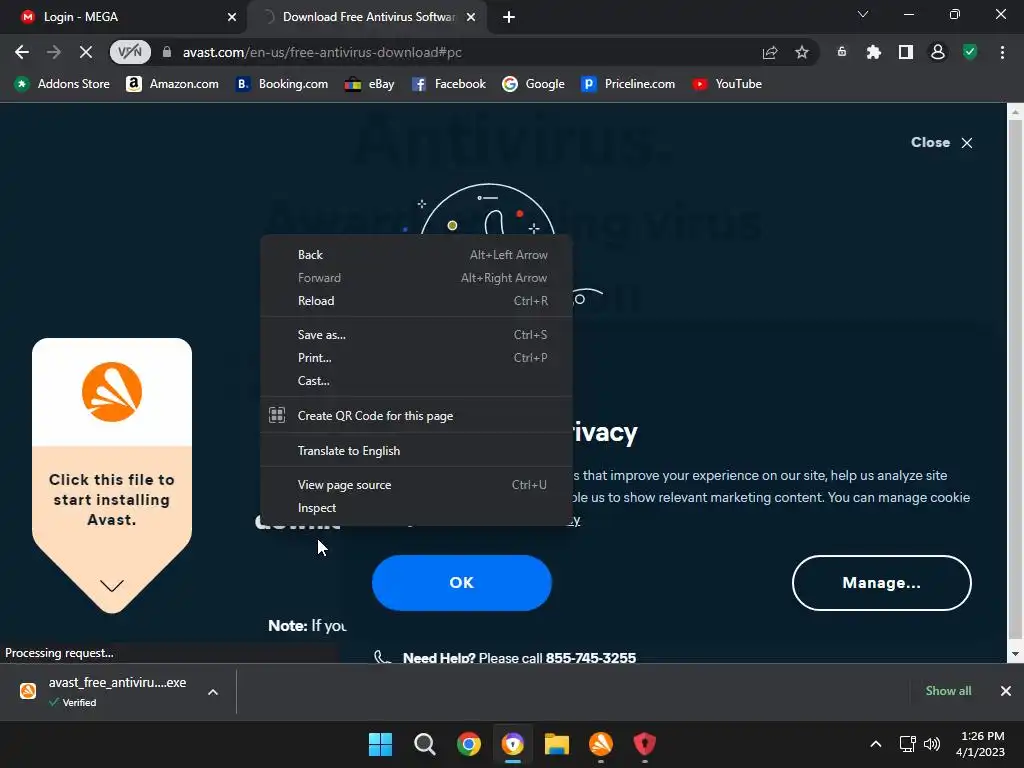Viewport: 1024px width, 768px height.
Task: Close the cookie privacy overlay
Action: [942, 142]
